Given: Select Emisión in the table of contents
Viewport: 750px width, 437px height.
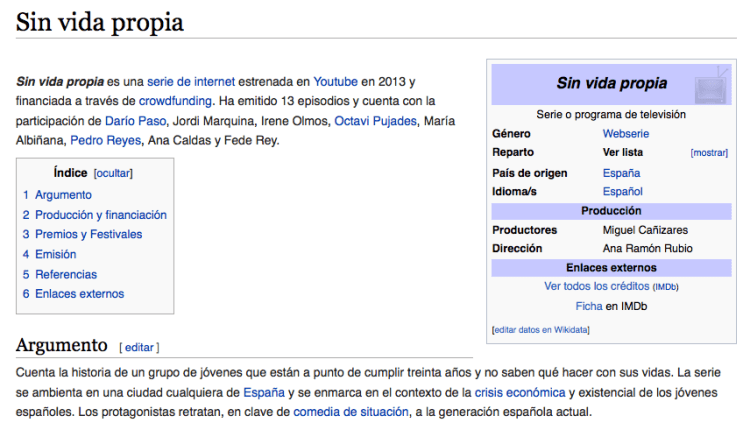Looking at the screenshot, I should point(55,254).
